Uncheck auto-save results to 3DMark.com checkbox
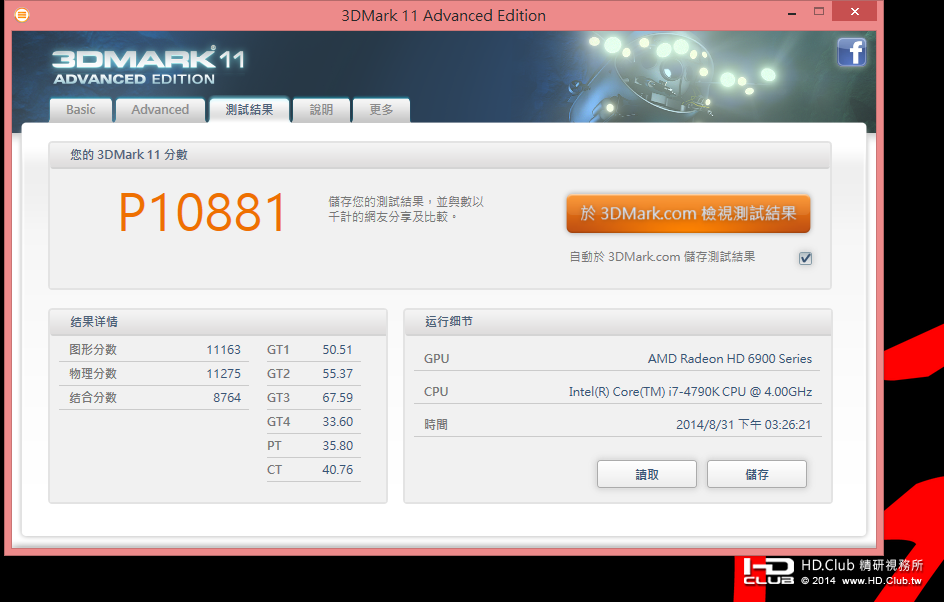The height and width of the screenshot is (602, 944). 805,258
